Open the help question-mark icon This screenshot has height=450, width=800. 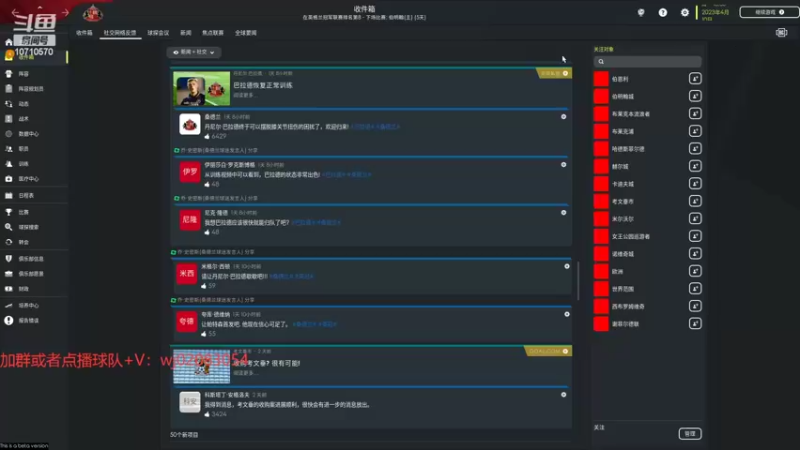coord(662,12)
